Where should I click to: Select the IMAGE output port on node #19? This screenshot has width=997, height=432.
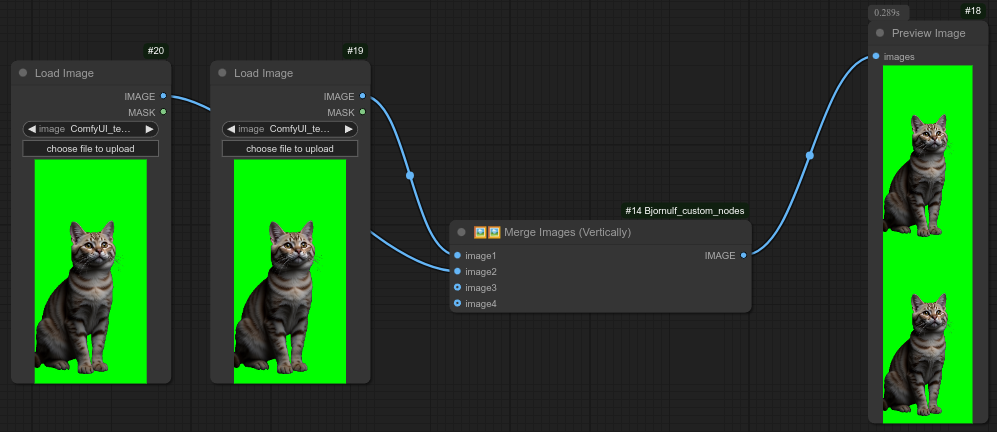tap(362, 96)
